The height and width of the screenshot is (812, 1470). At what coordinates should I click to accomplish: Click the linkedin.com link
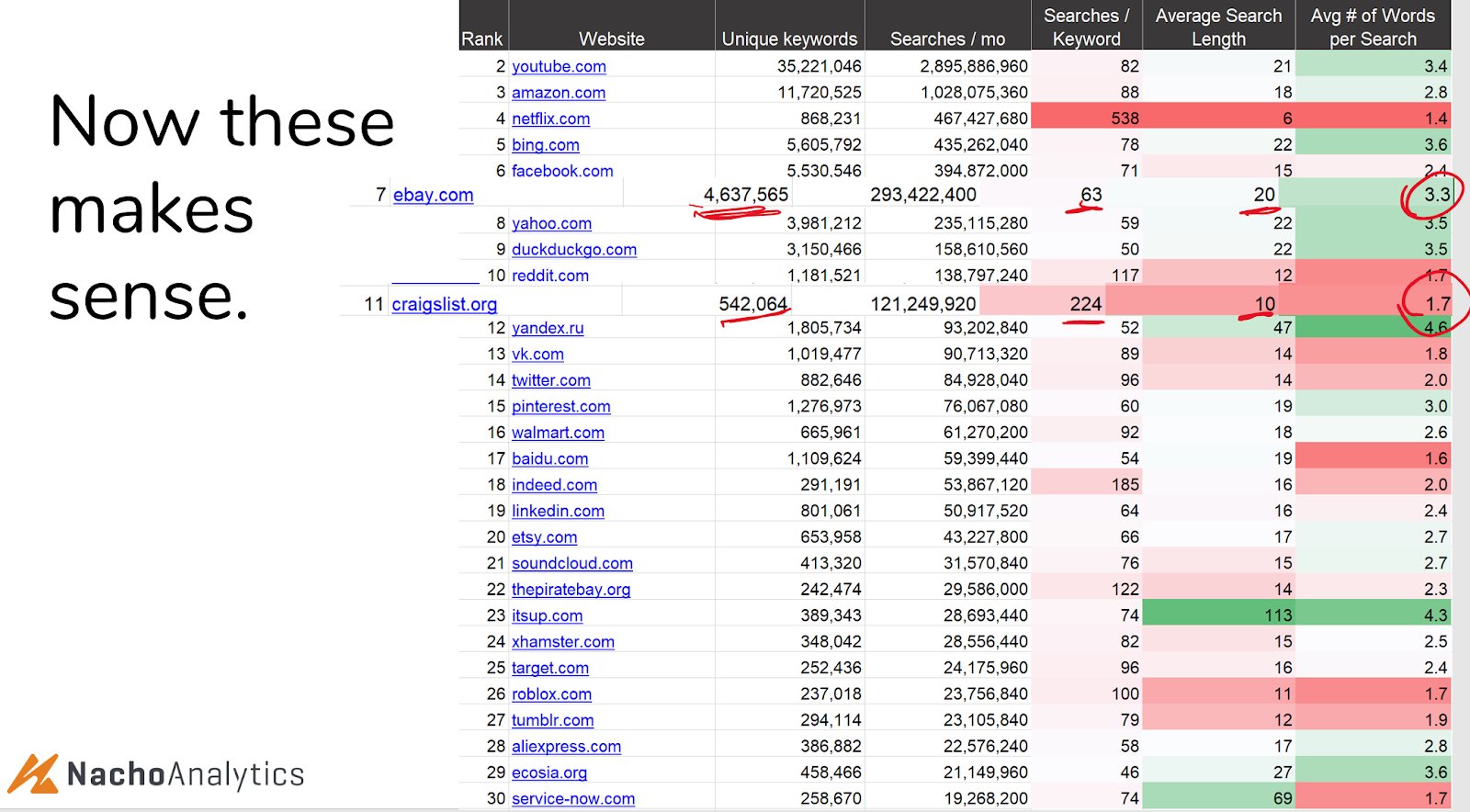558,512
